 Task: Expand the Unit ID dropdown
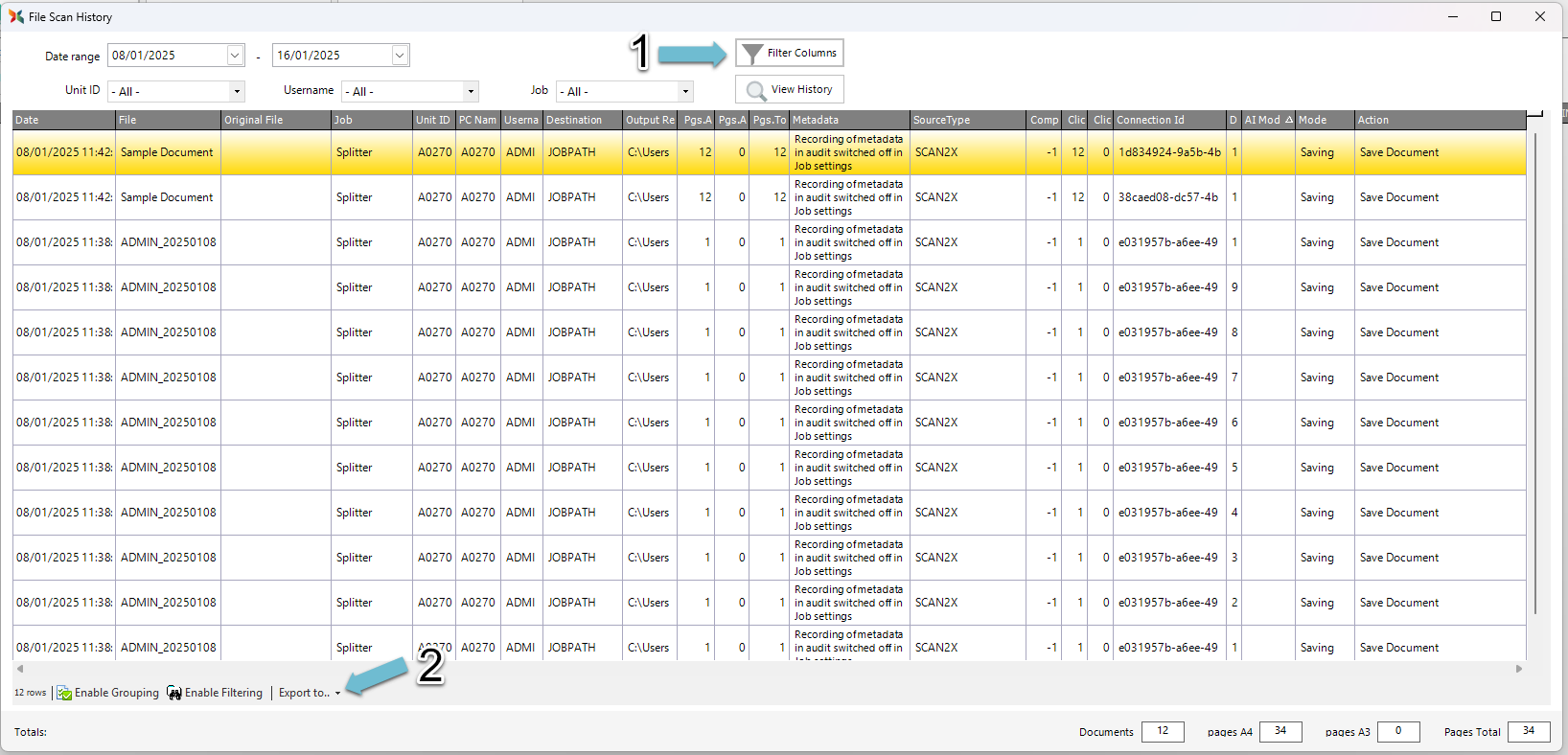pyautogui.click(x=237, y=92)
